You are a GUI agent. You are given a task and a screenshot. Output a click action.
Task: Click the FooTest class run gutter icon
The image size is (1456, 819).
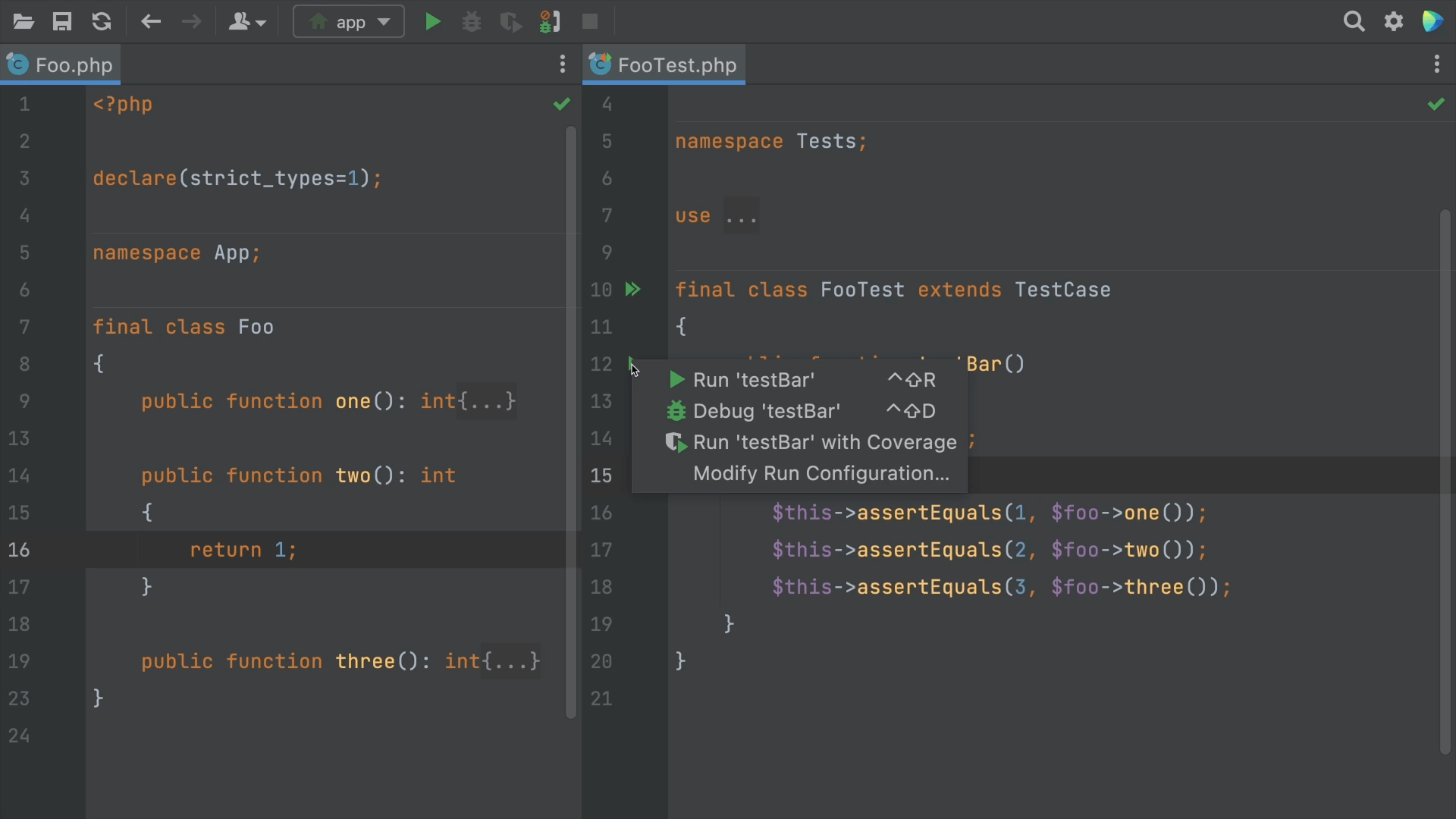pos(632,290)
